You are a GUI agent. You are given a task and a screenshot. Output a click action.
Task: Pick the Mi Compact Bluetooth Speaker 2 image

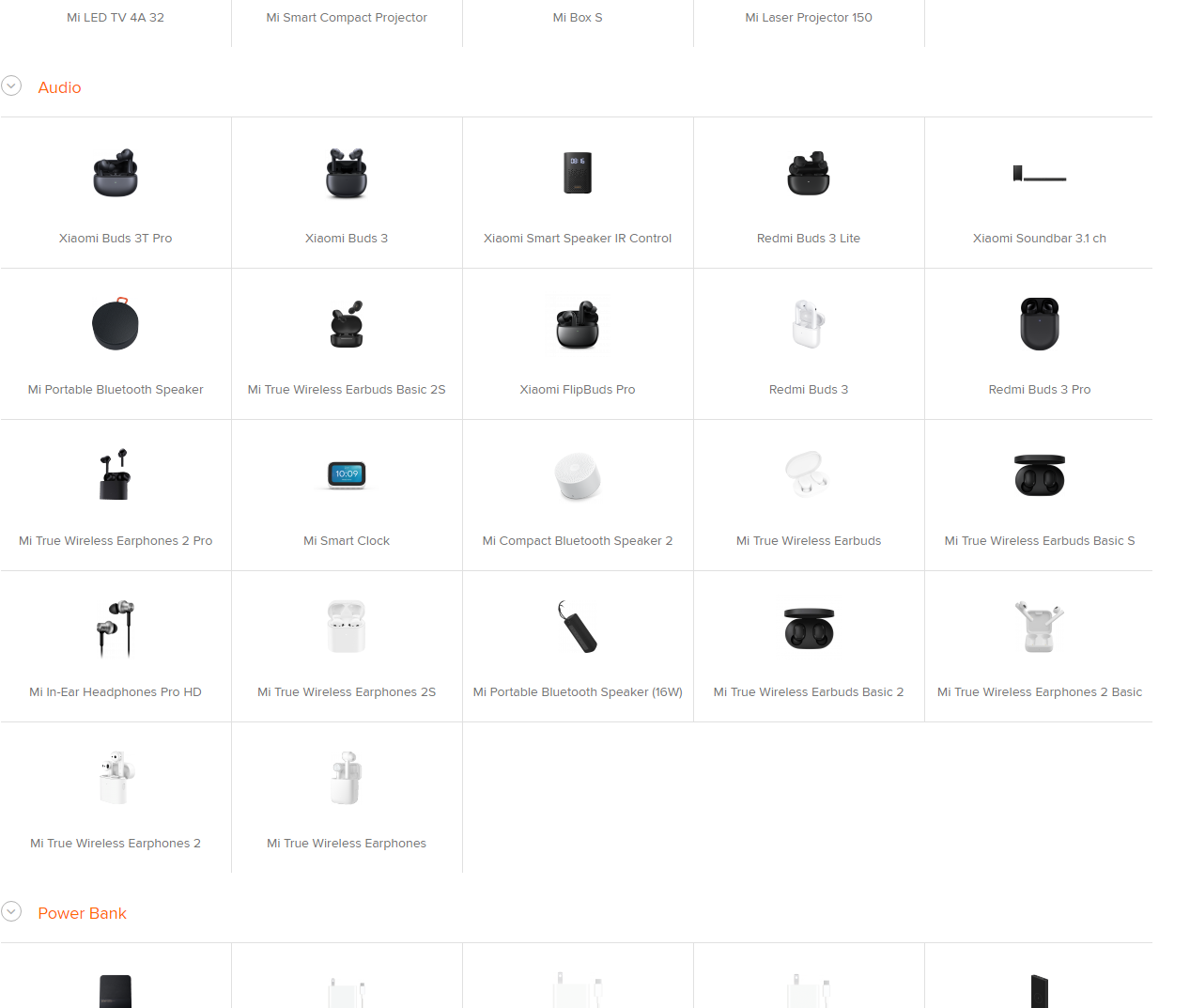(x=578, y=476)
